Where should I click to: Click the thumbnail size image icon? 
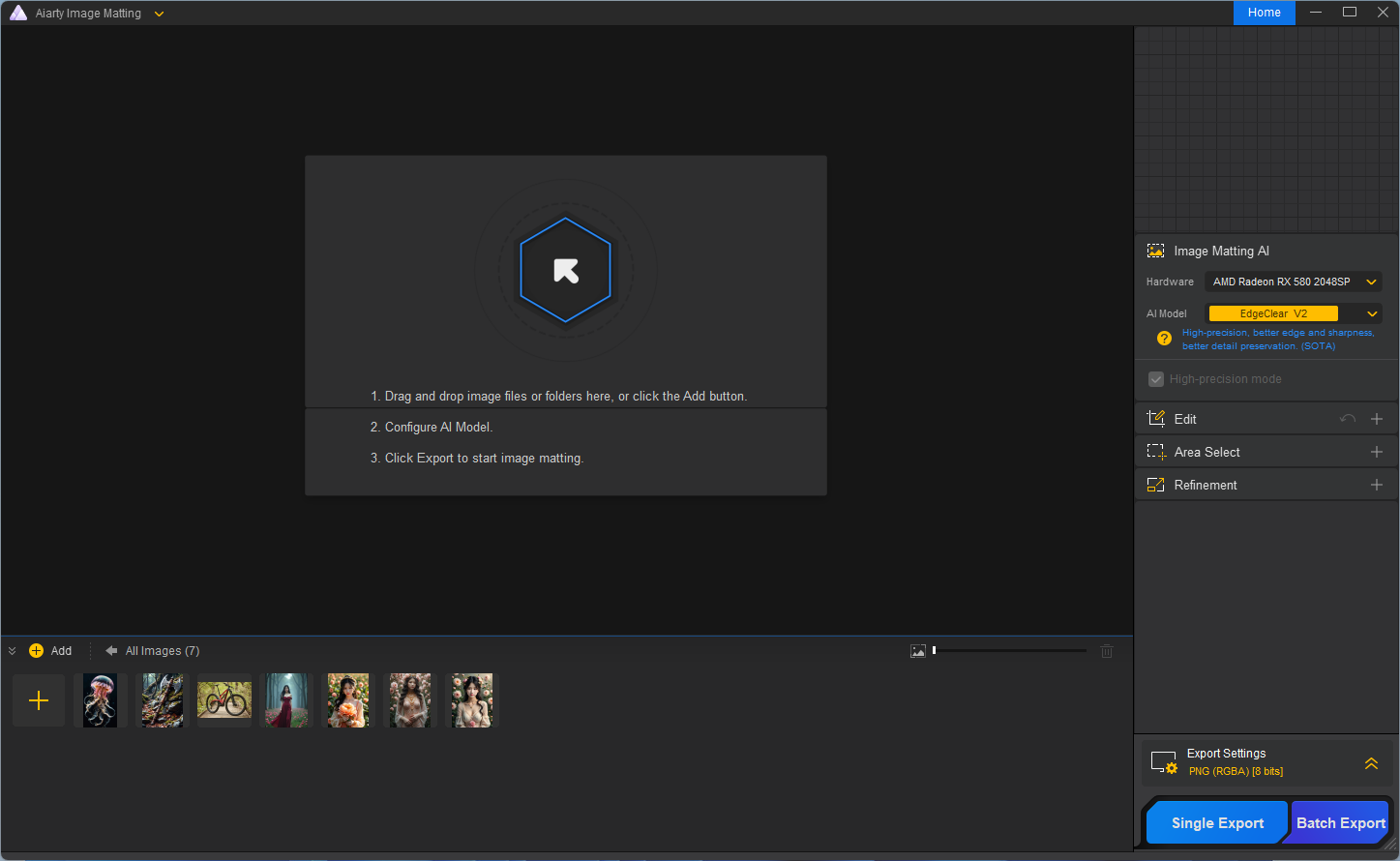(x=918, y=651)
